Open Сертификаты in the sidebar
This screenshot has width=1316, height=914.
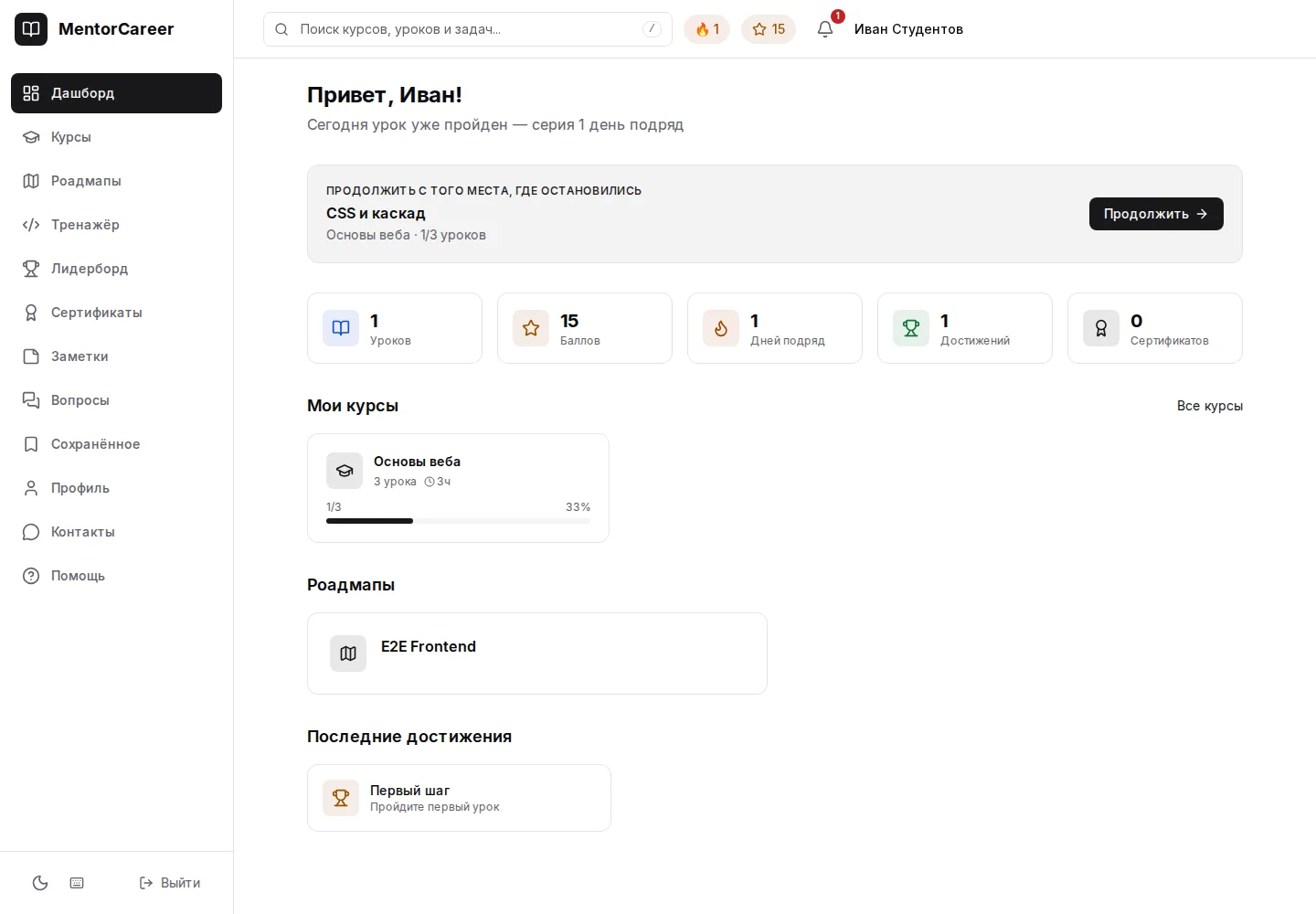click(116, 313)
